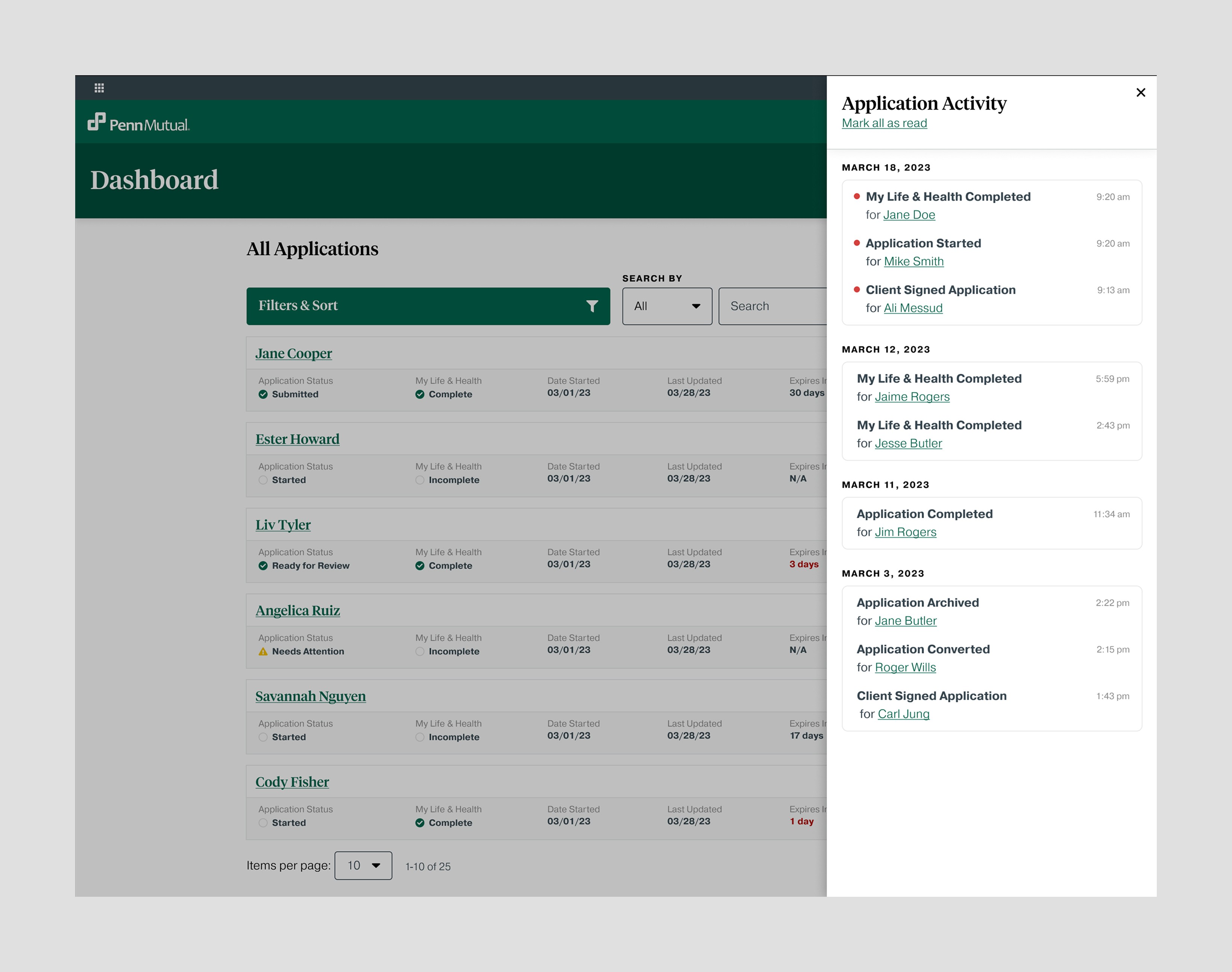The height and width of the screenshot is (972, 1232).
Task: Click the '1-10 of 25' pagination text
Action: point(428,867)
